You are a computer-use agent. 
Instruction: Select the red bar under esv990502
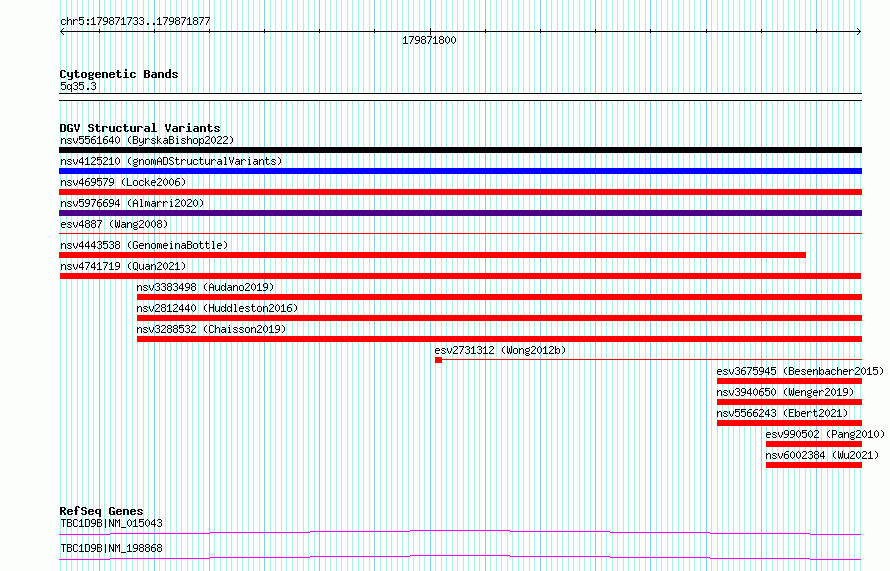[x=814, y=444]
